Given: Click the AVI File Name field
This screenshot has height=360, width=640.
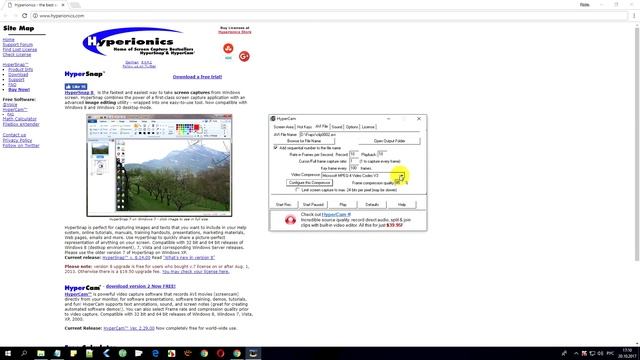Looking at the screenshot, I should [x=359, y=134].
